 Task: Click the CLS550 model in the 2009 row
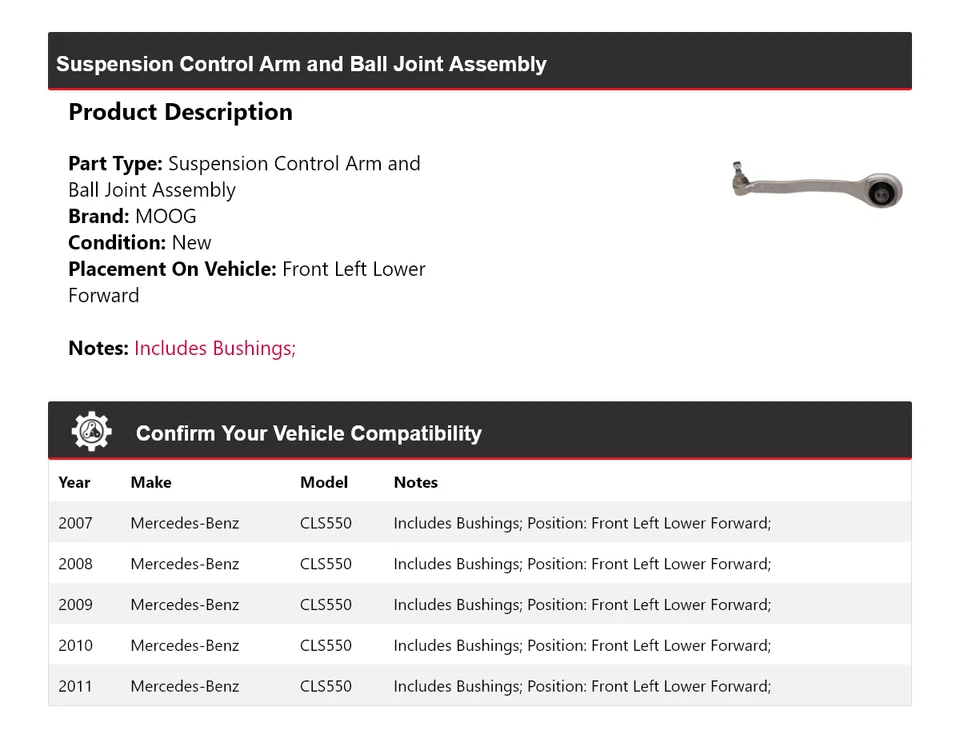326,605
